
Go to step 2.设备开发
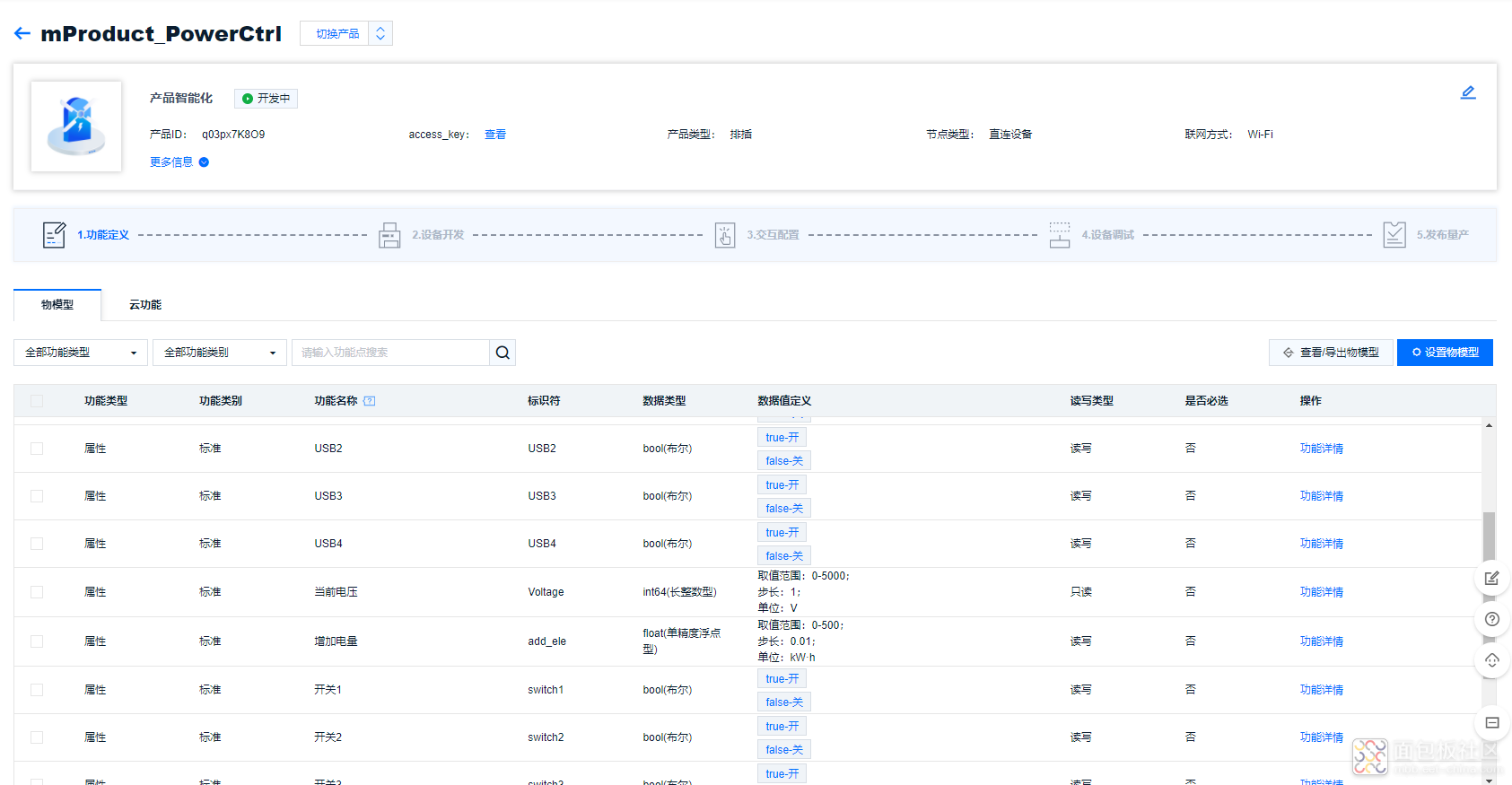438,235
